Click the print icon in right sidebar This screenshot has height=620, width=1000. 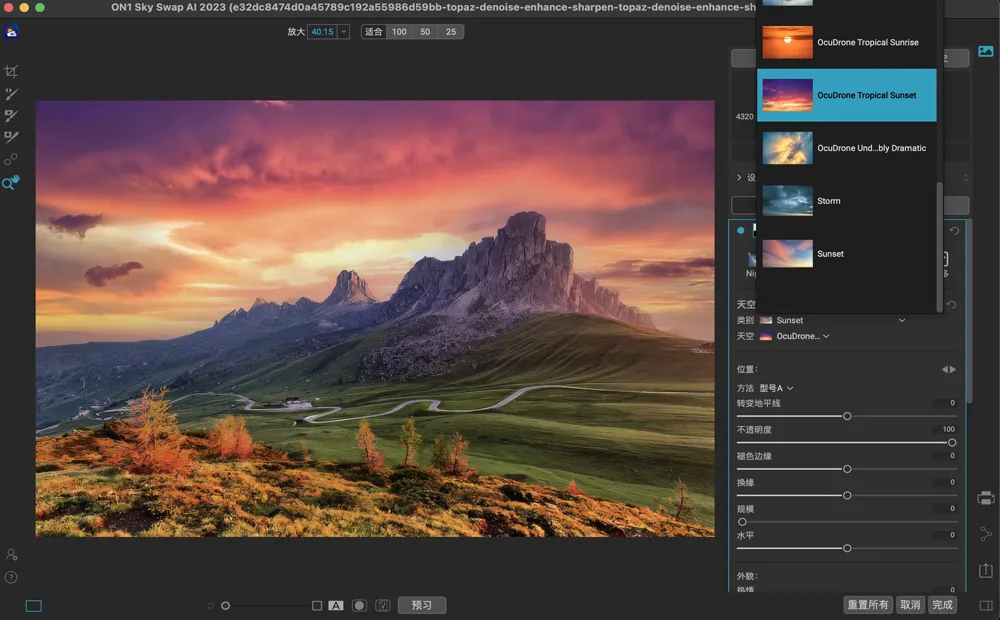pyautogui.click(x=986, y=498)
